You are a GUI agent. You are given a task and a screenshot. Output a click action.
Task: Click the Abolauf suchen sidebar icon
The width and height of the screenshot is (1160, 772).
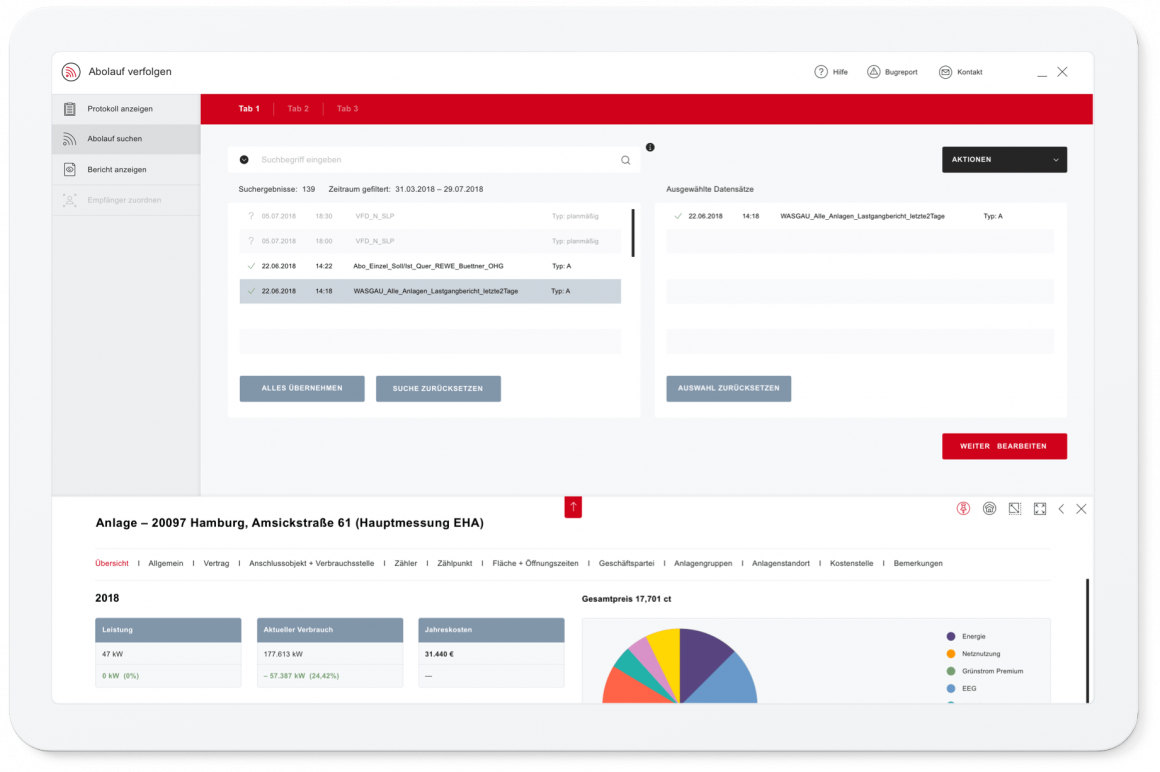point(70,139)
